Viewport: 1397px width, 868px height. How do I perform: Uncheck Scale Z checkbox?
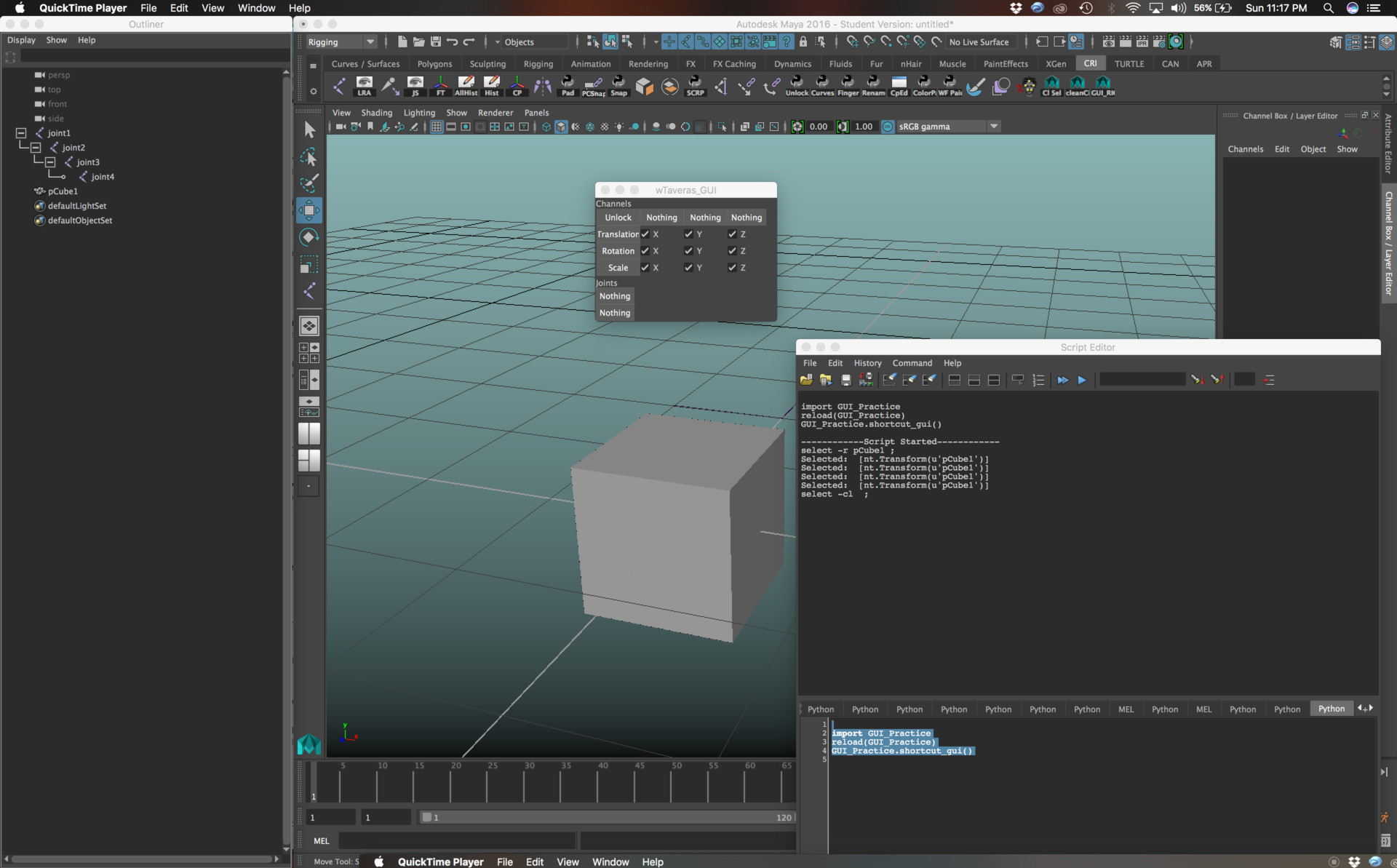click(x=732, y=268)
